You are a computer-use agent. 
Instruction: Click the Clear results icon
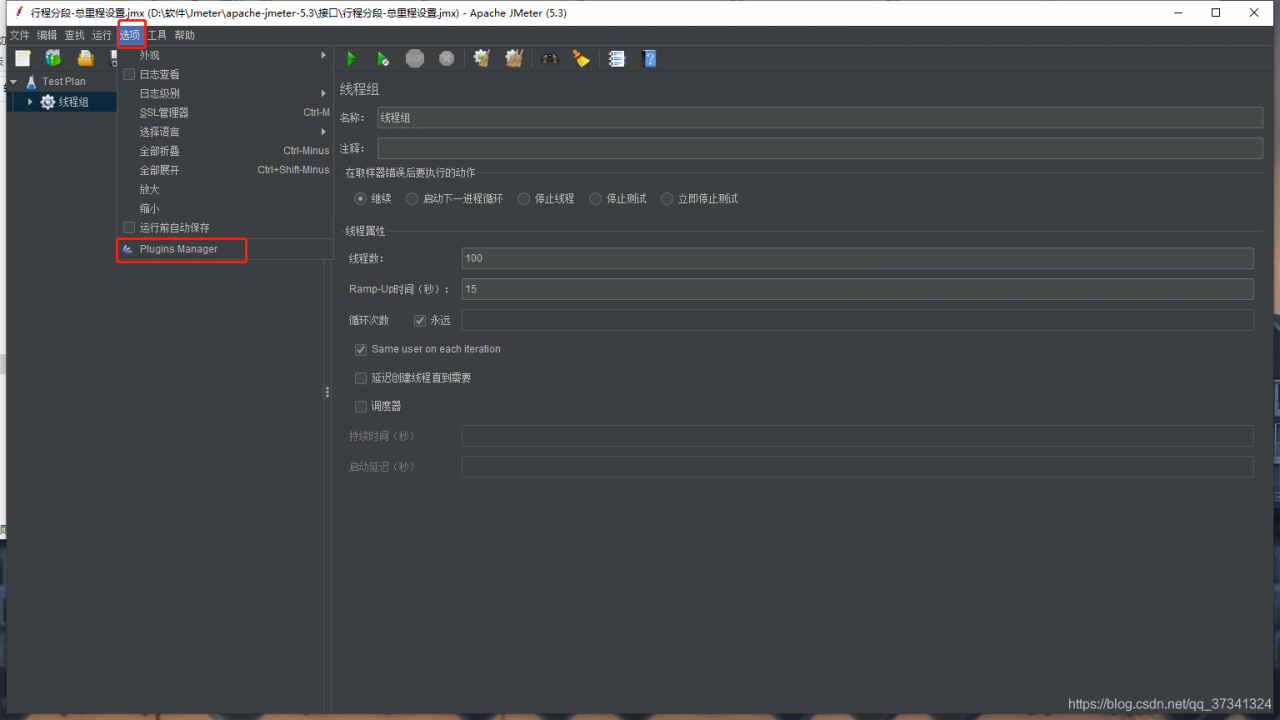point(482,59)
